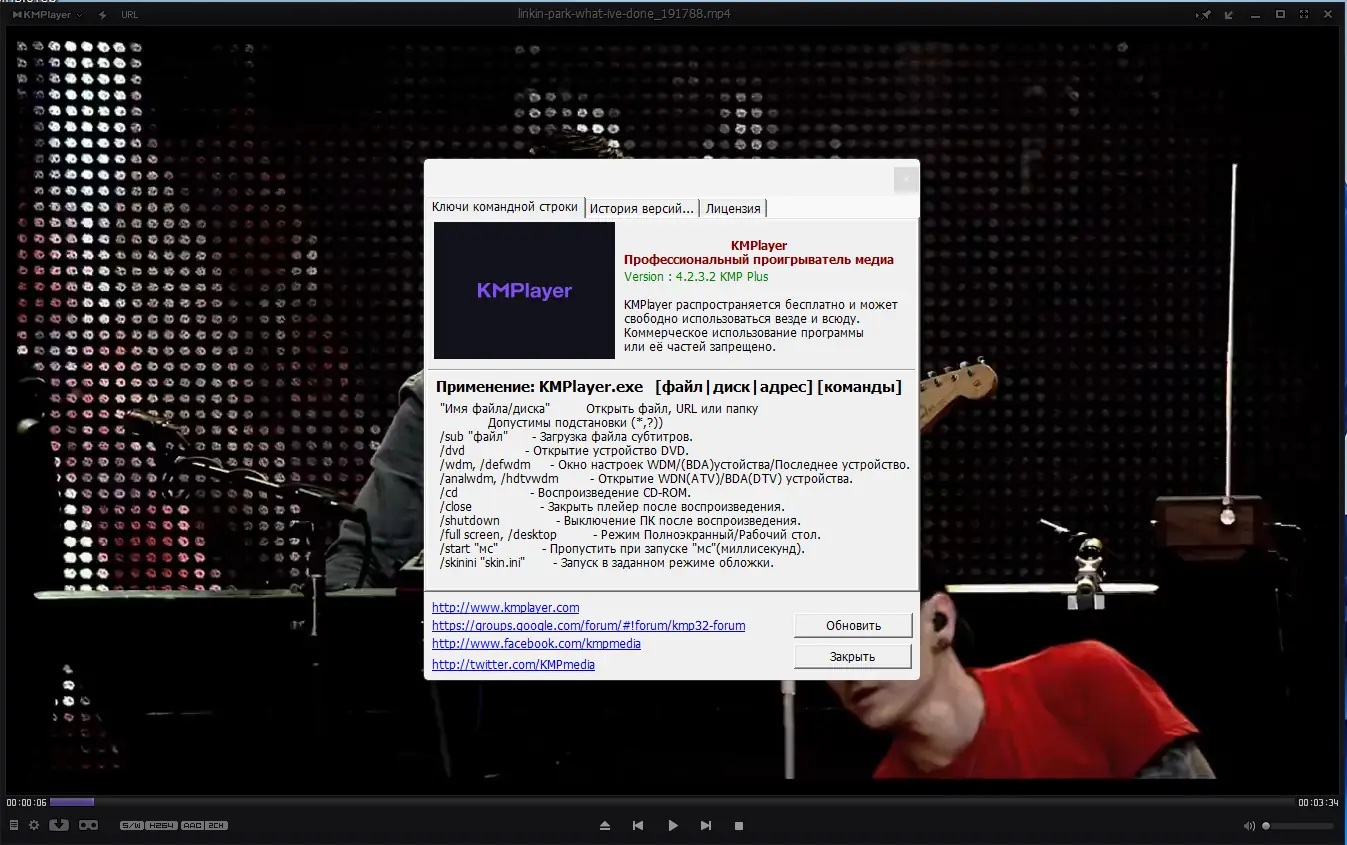1347x845 pixels.
Task: Click the linkin-park-what-ive-done_191788.mp4 title
Action: tap(624, 15)
